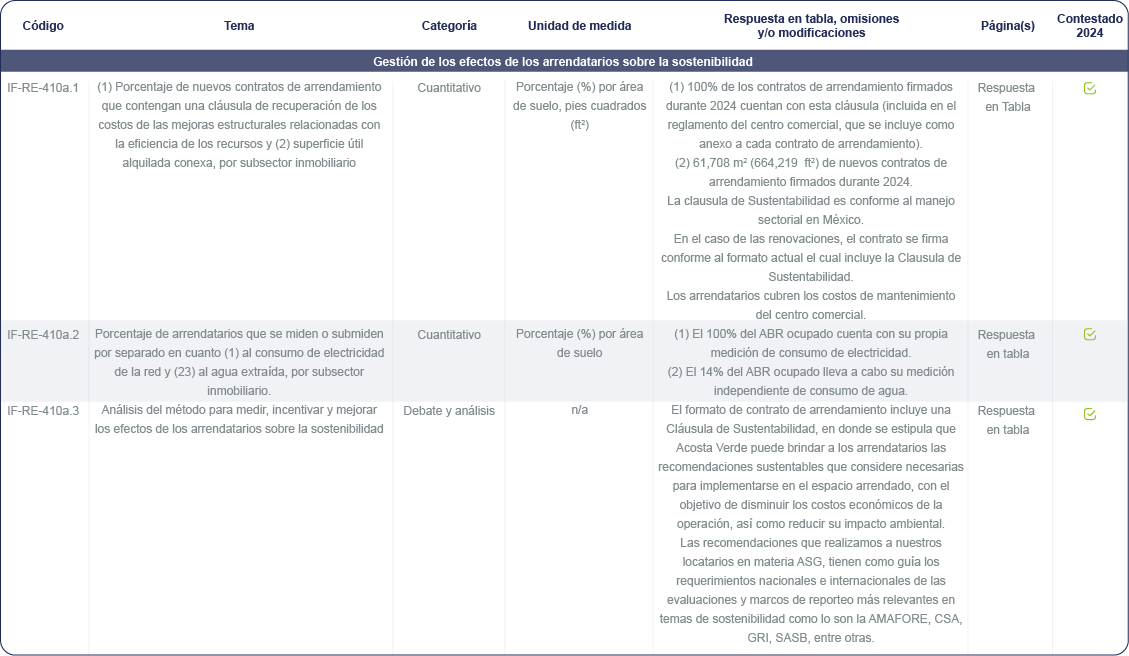Select code IF-RE-410a.3
Viewport: 1129px width, 656px height.
(x=43, y=410)
